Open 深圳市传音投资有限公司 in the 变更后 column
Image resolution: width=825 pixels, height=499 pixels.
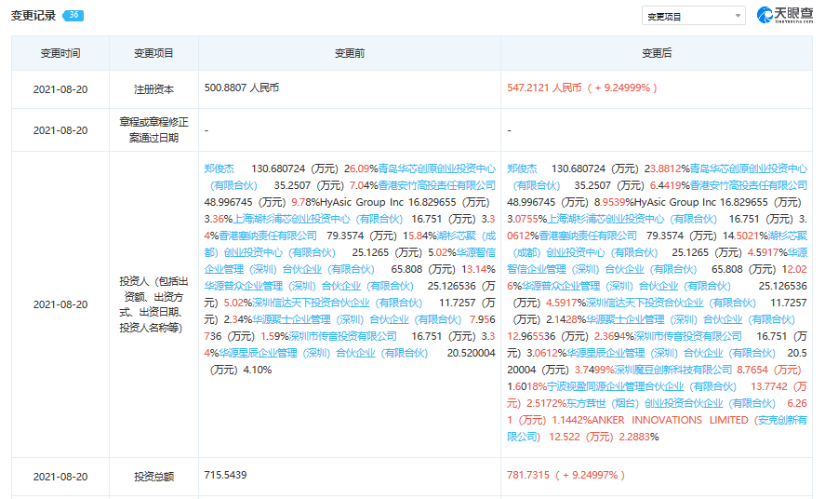click(688, 336)
